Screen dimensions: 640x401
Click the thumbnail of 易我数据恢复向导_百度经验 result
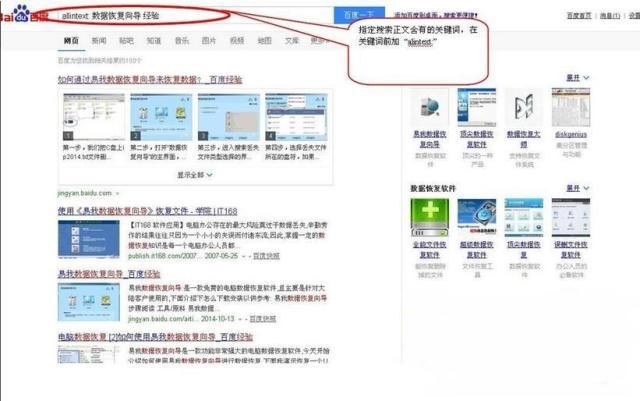(x=89, y=302)
